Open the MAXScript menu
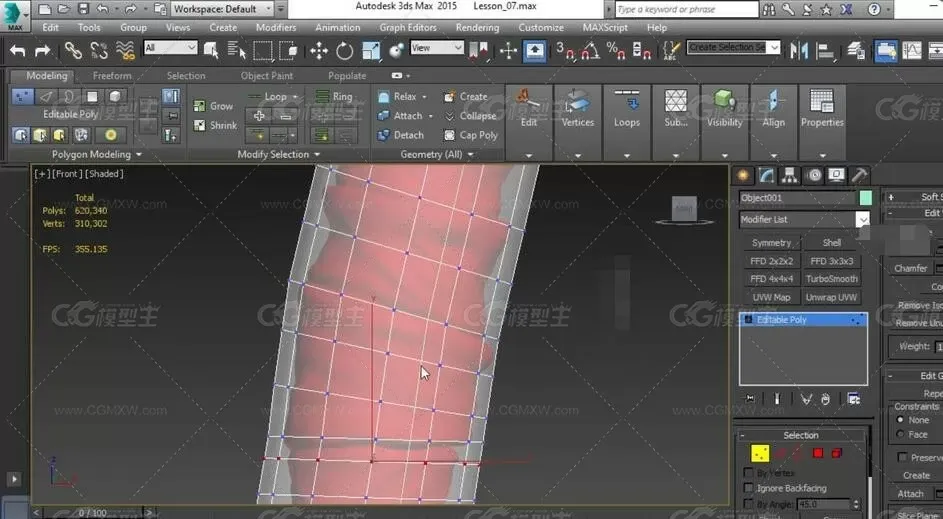Image resolution: width=943 pixels, height=519 pixels. click(x=607, y=28)
